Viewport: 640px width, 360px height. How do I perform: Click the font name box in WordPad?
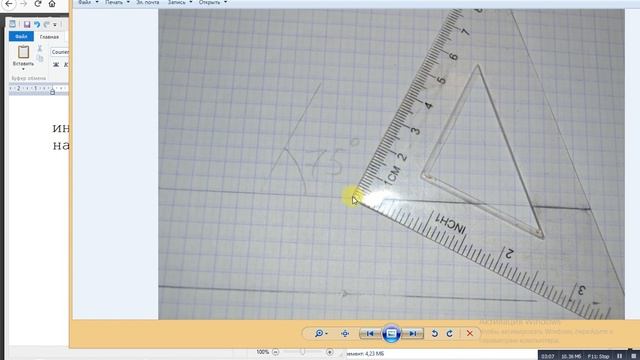click(x=60, y=52)
